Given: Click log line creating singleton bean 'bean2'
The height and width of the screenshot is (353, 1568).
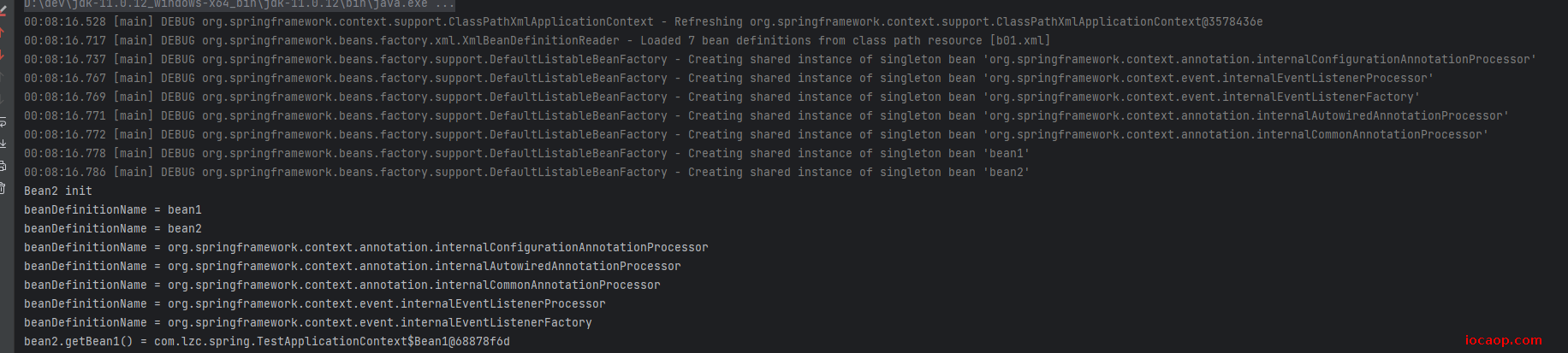Looking at the screenshot, I should tap(527, 172).
